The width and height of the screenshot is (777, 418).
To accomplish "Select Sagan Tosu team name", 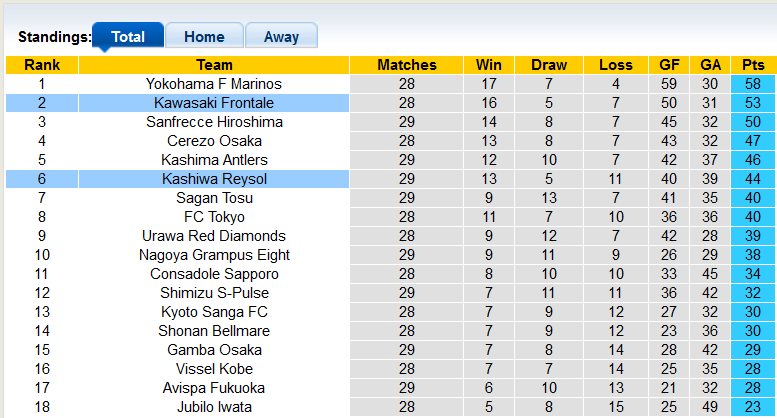I will [214, 198].
